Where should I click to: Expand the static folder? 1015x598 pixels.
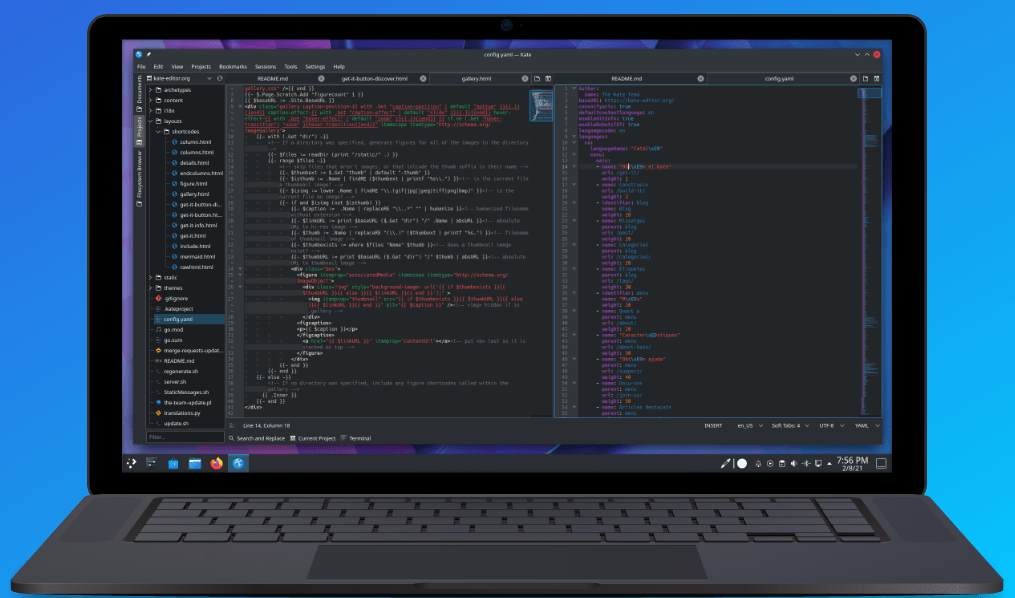(151, 278)
